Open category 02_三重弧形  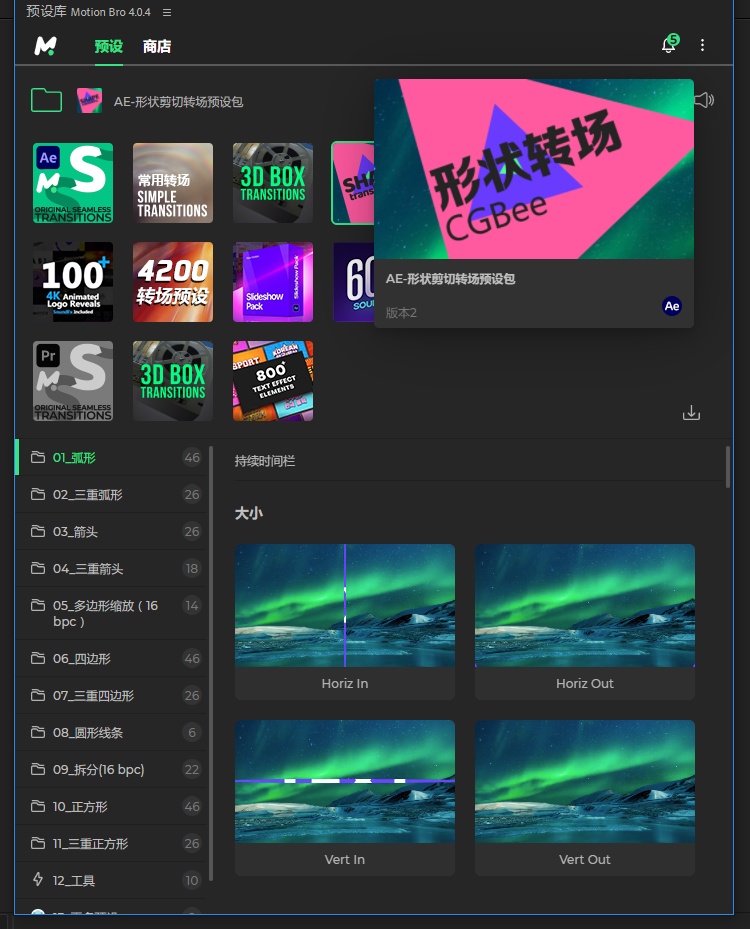[x=111, y=494]
